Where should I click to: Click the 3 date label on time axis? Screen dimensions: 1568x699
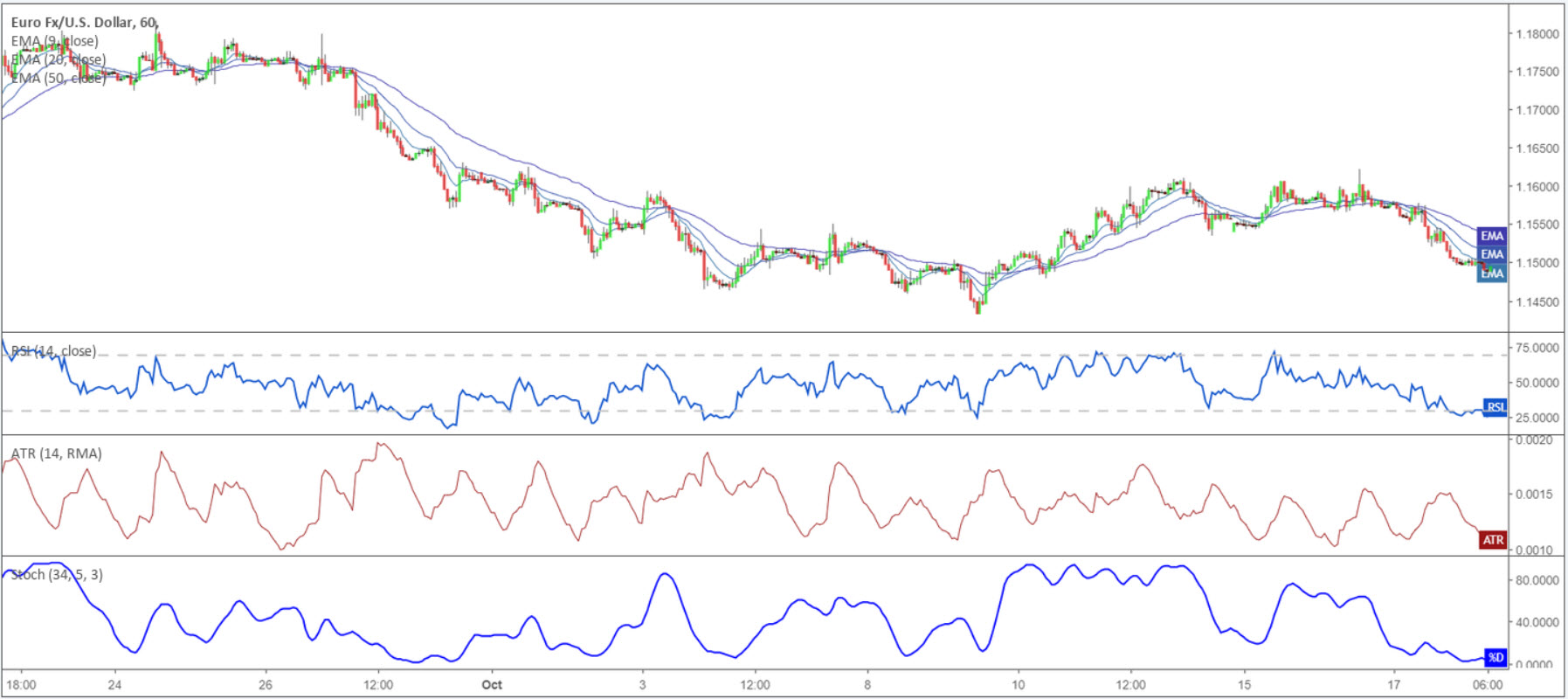(643, 685)
